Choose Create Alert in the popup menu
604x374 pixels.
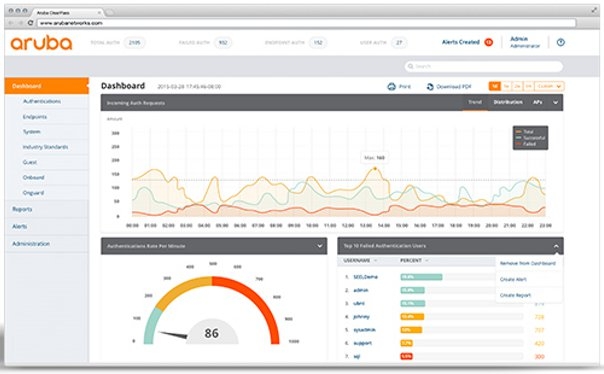point(513,279)
